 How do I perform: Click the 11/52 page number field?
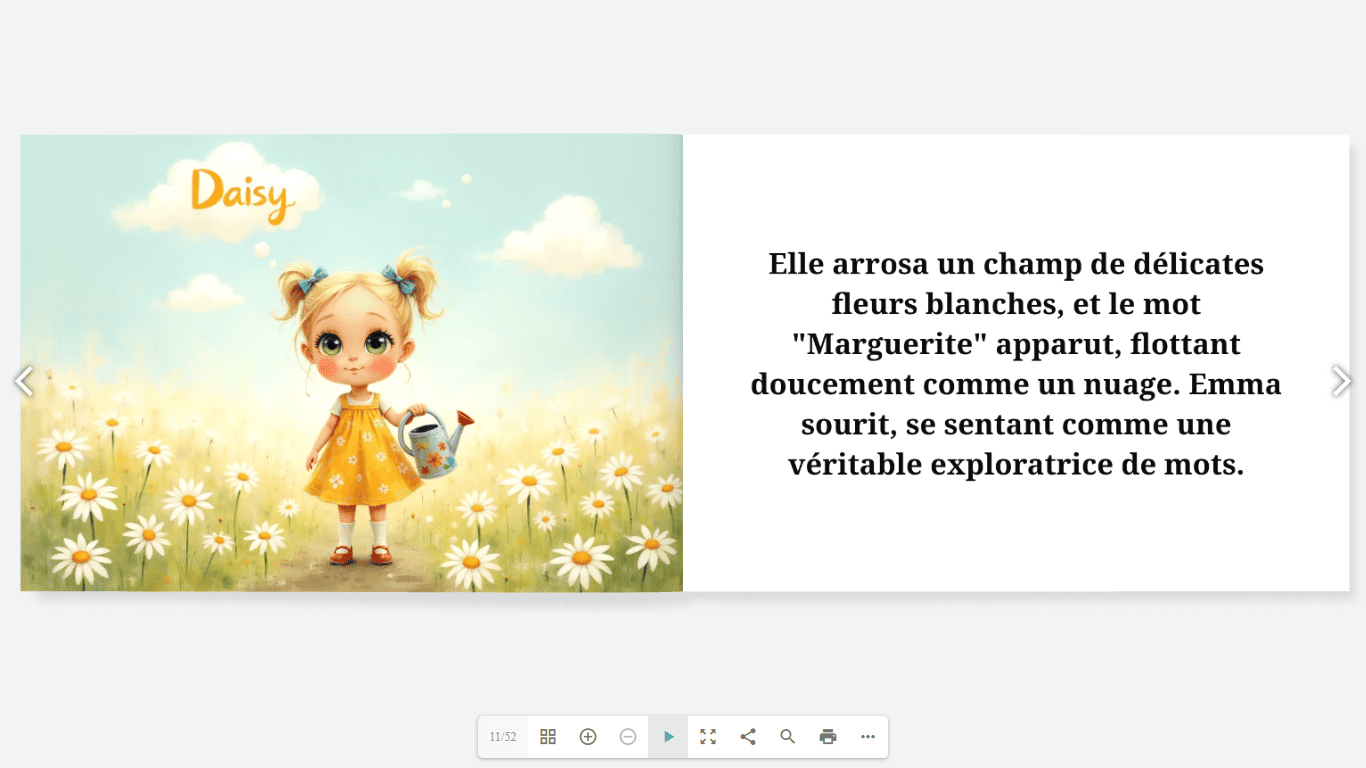(503, 737)
